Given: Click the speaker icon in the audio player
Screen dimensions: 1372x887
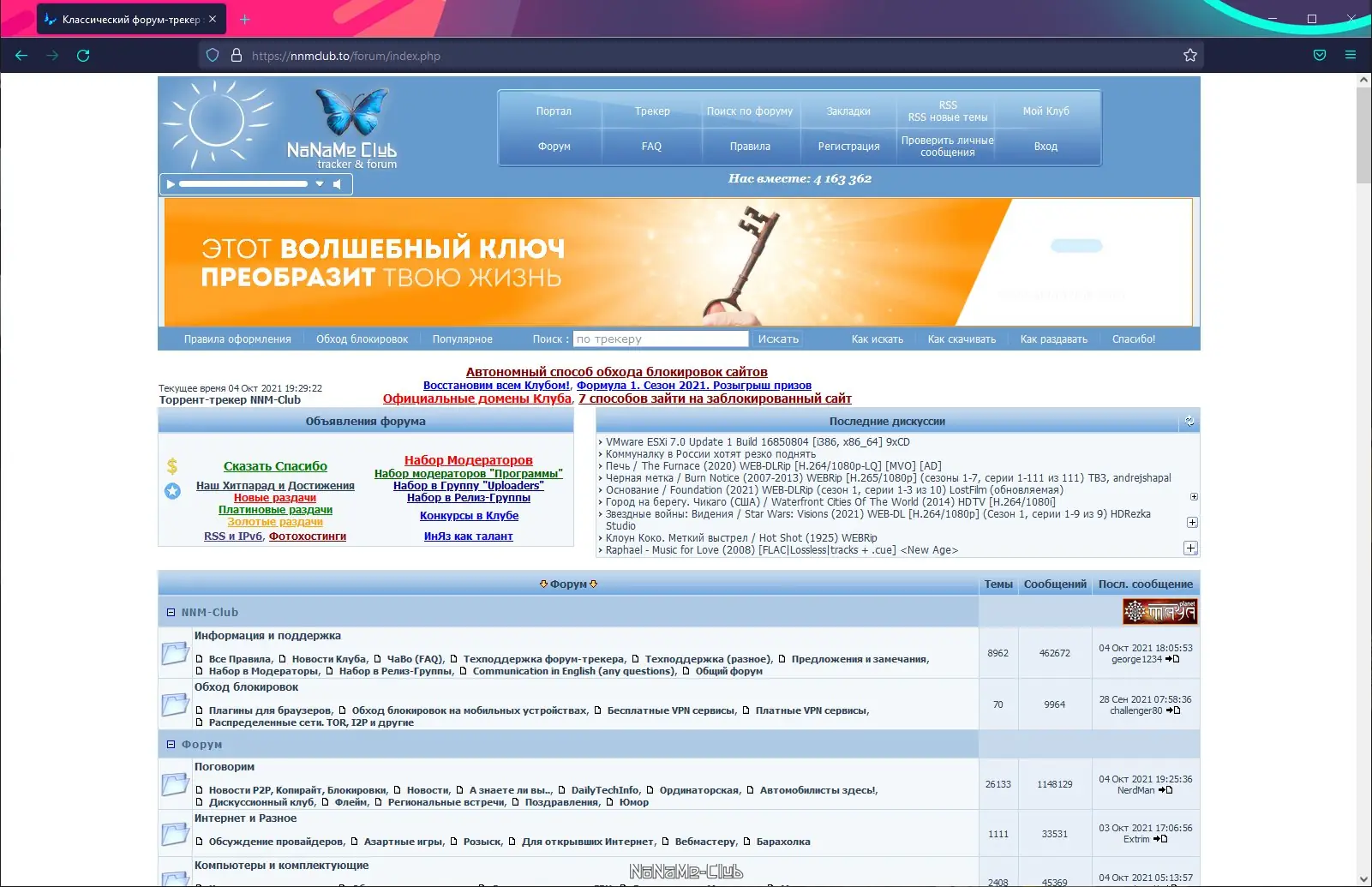Looking at the screenshot, I should pos(339,183).
